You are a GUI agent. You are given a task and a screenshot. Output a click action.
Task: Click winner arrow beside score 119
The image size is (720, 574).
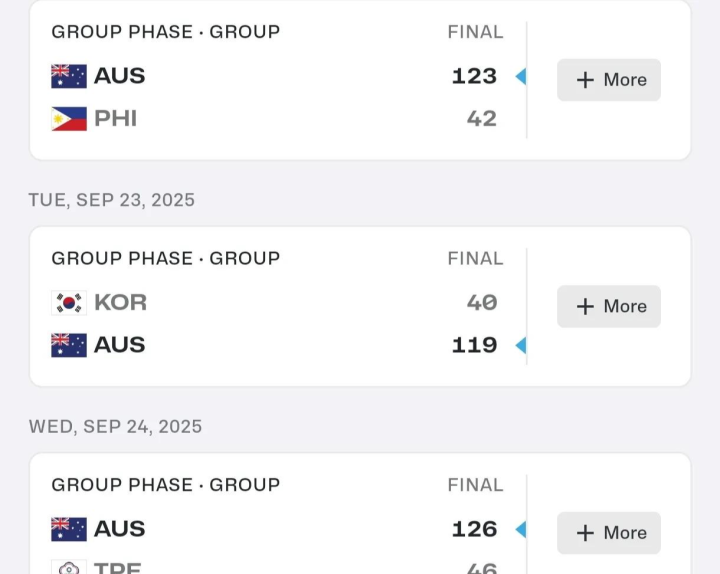(520, 345)
